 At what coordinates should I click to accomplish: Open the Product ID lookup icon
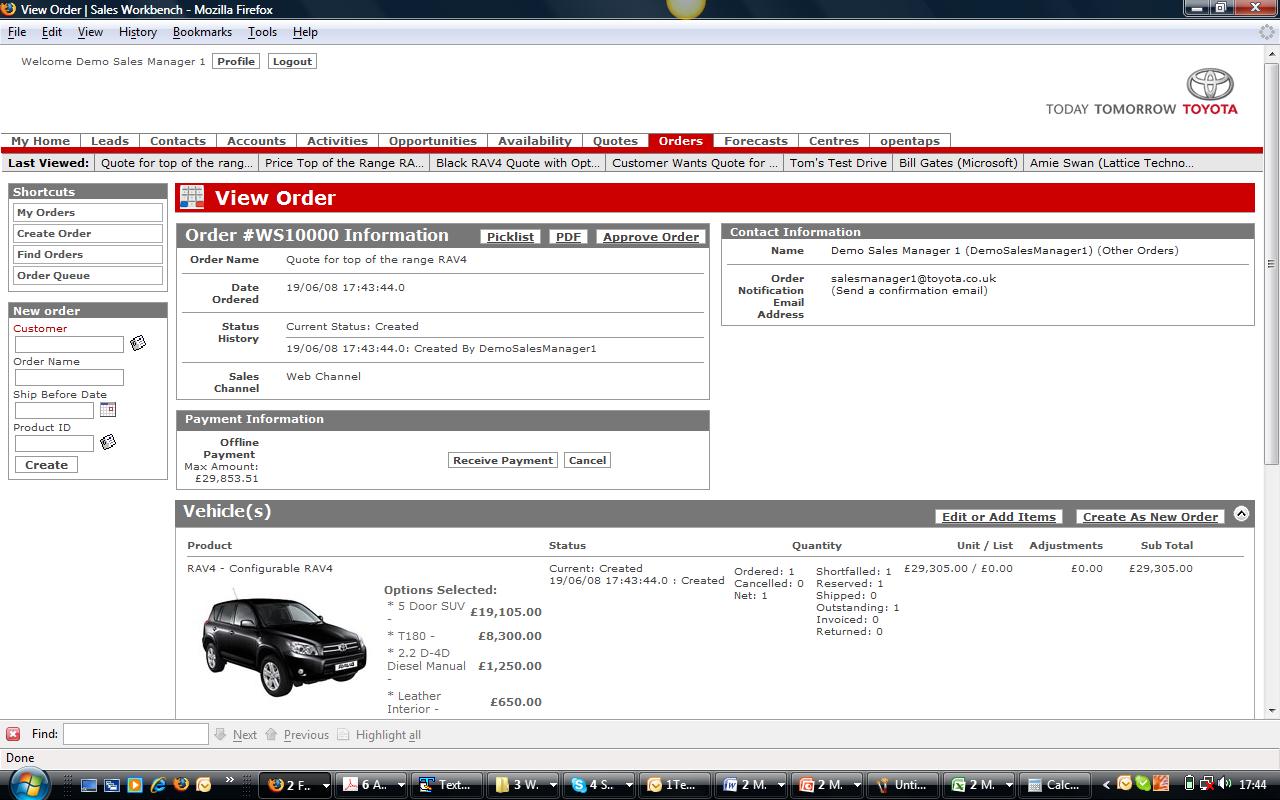pos(108,442)
